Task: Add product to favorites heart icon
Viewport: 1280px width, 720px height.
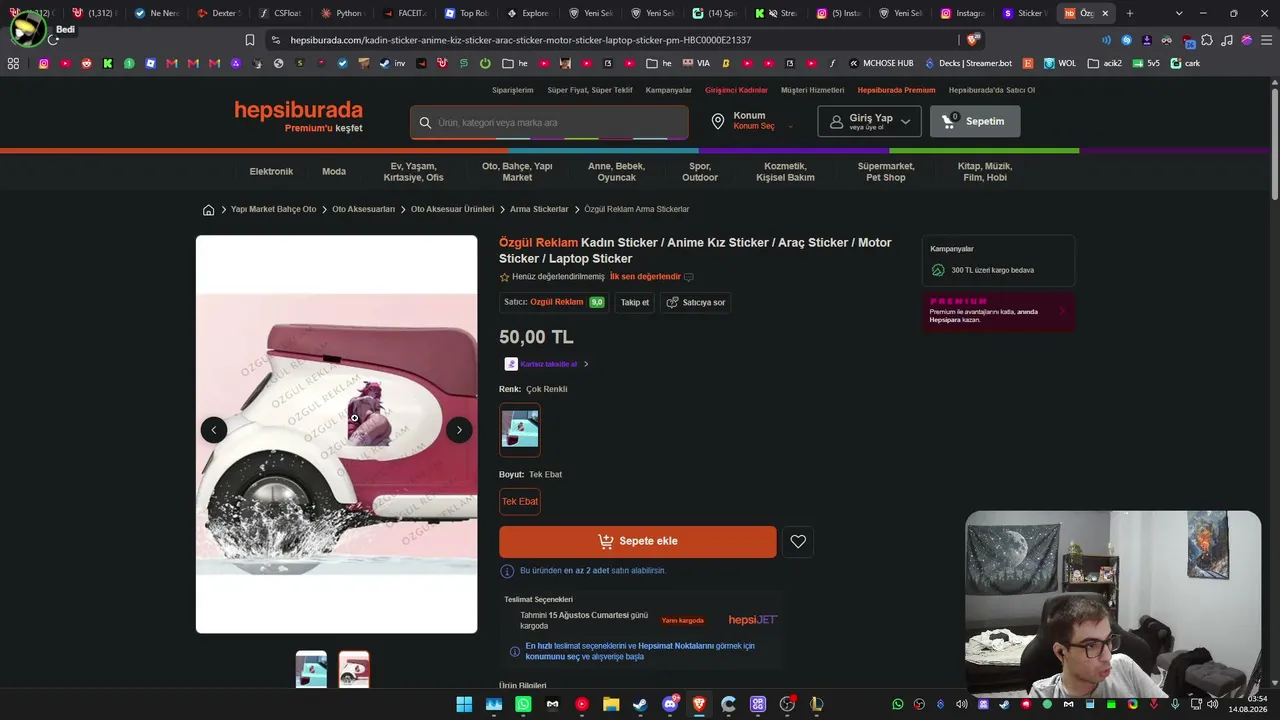Action: [798, 541]
